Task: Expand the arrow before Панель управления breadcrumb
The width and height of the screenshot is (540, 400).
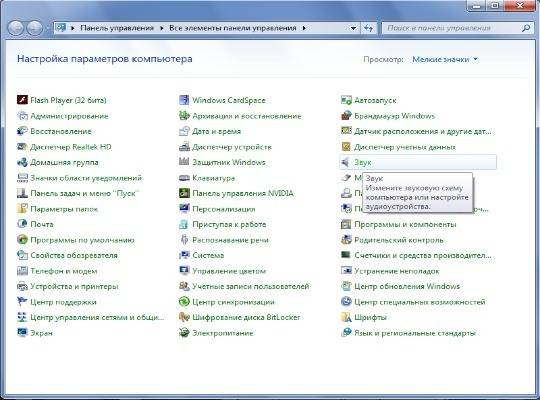Action: pyautogui.click(x=73, y=28)
